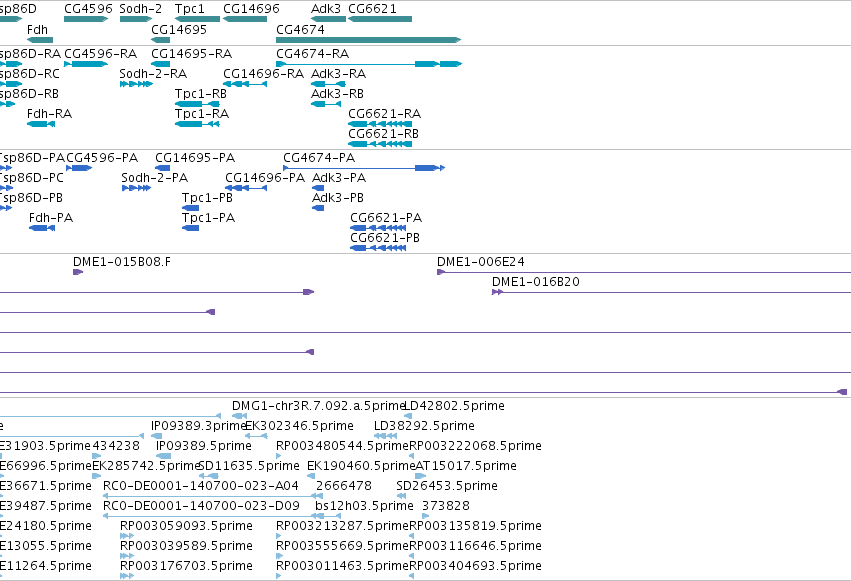
Task: Click the CG4674-RA transcript label
Action: 313,54
